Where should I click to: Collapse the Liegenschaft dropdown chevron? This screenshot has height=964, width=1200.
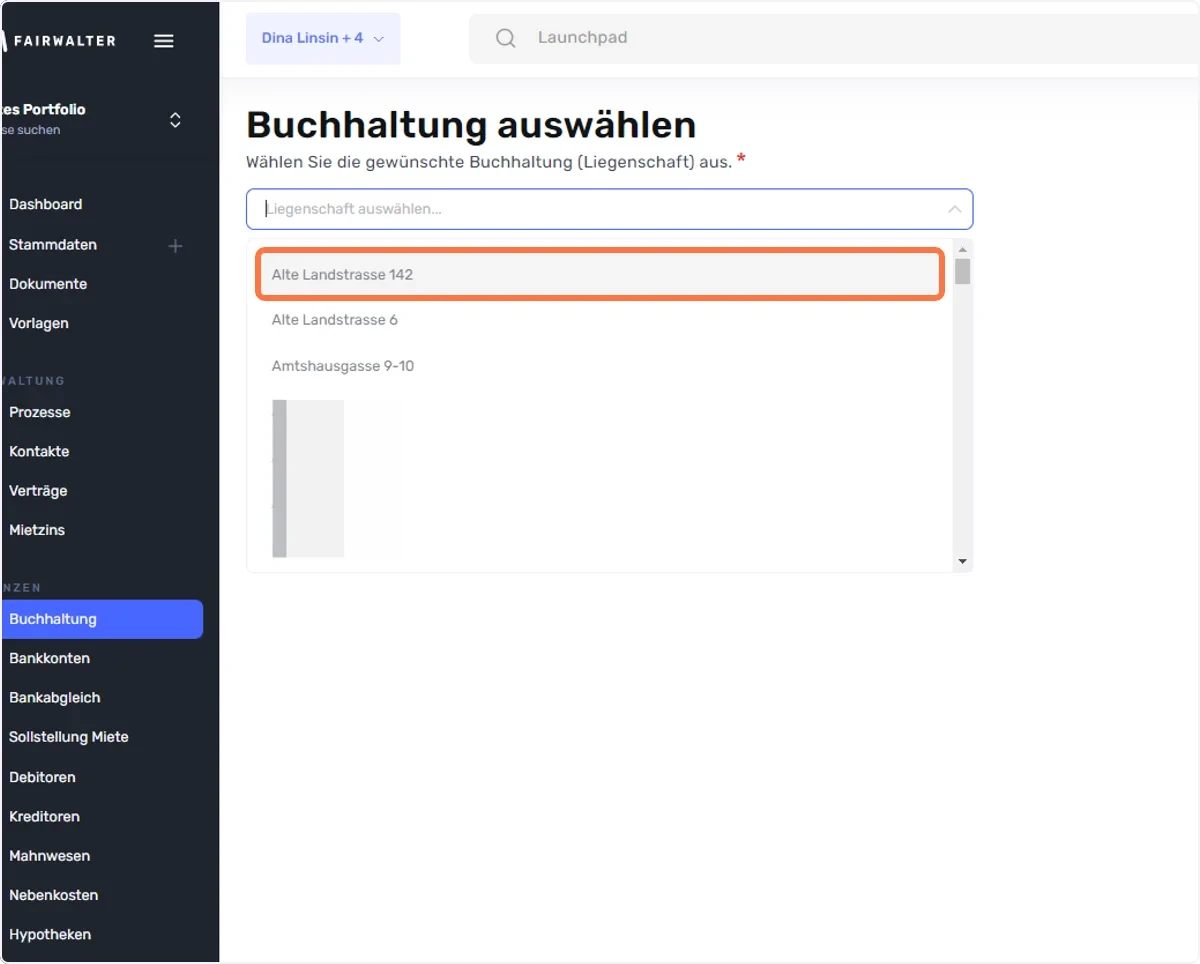[x=954, y=210]
